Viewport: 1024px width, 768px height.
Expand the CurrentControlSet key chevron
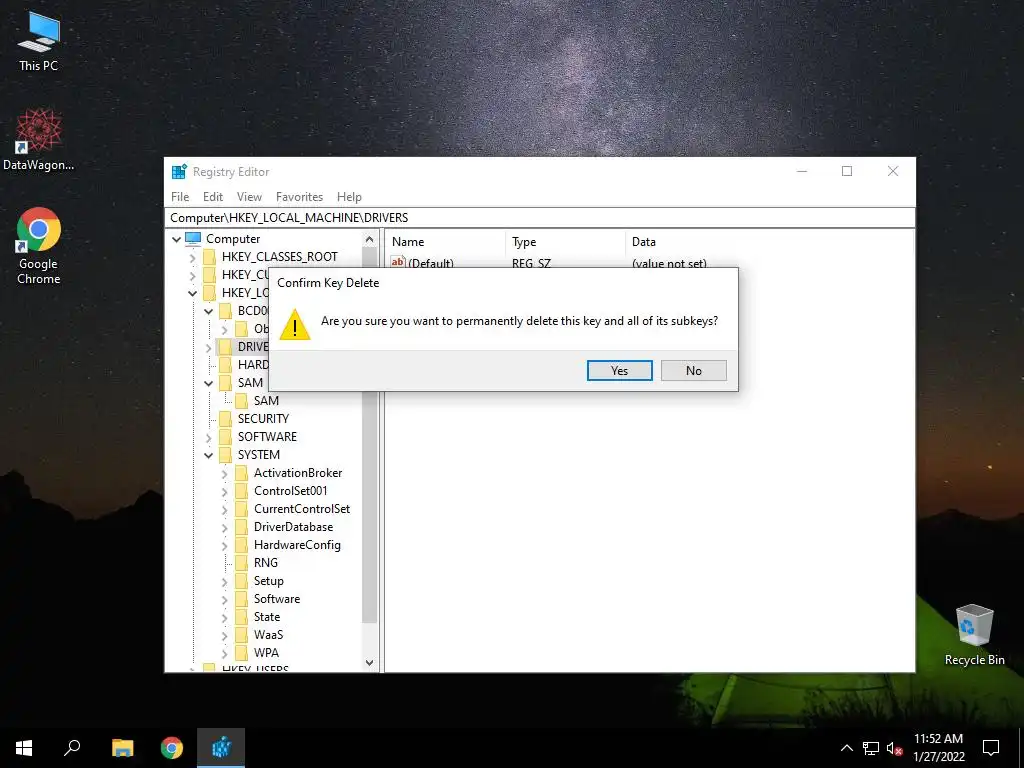[x=225, y=509]
